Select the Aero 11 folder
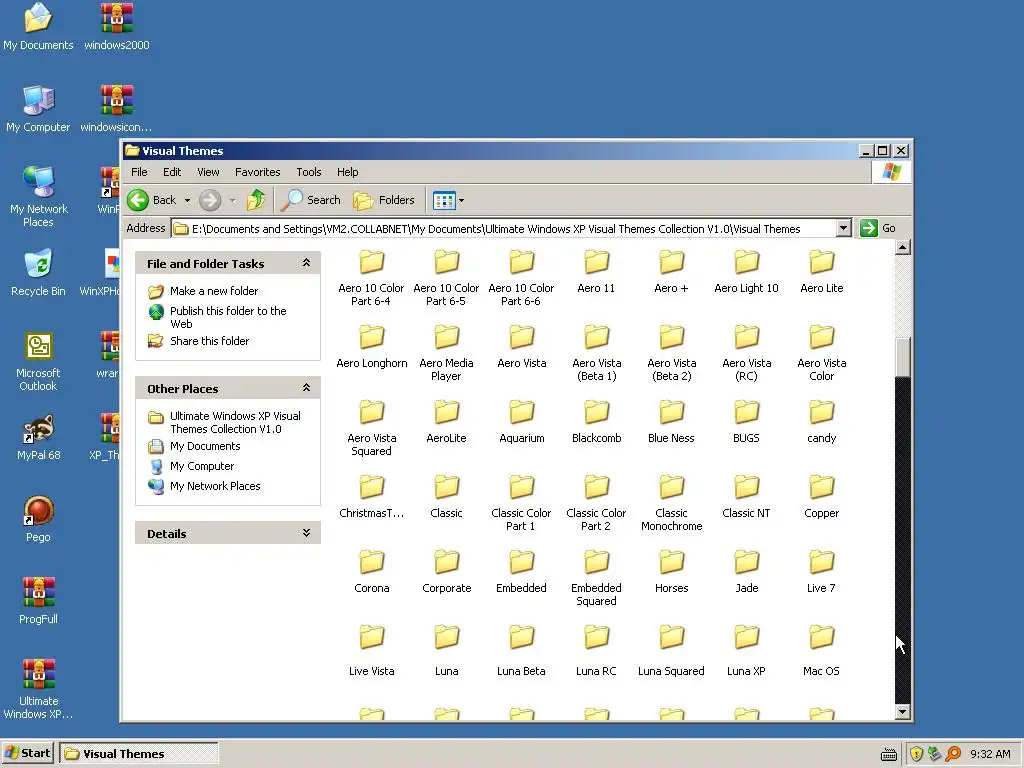 tap(596, 272)
